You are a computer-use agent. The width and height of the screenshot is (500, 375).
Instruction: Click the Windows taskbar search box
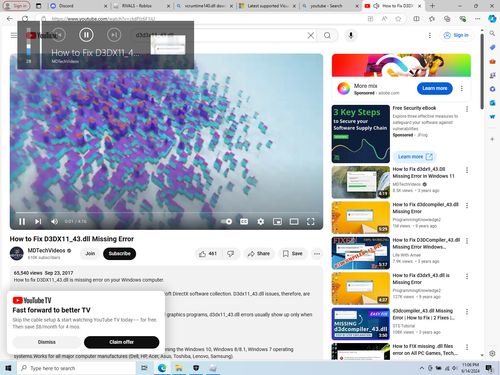pyautogui.click(x=77, y=368)
